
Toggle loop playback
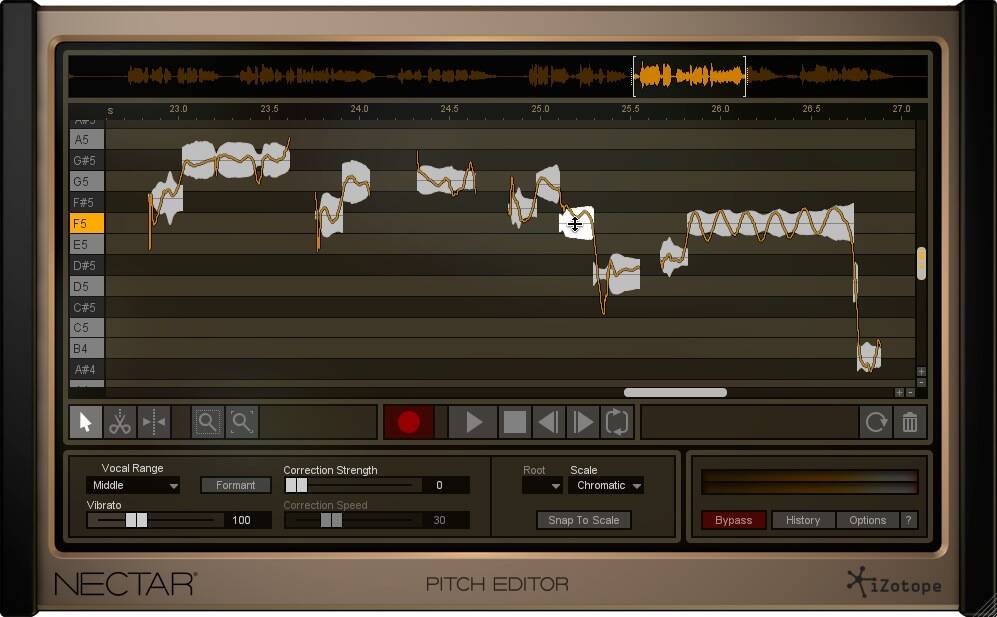click(617, 422)
